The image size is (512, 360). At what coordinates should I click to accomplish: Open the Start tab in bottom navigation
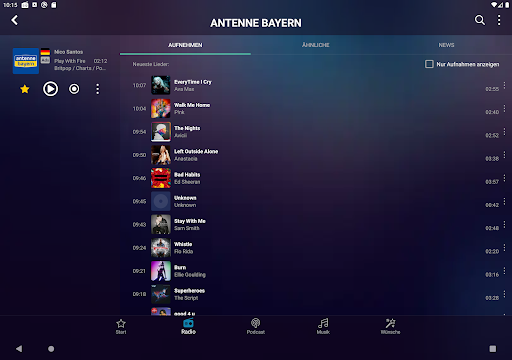tap(121, 326)
